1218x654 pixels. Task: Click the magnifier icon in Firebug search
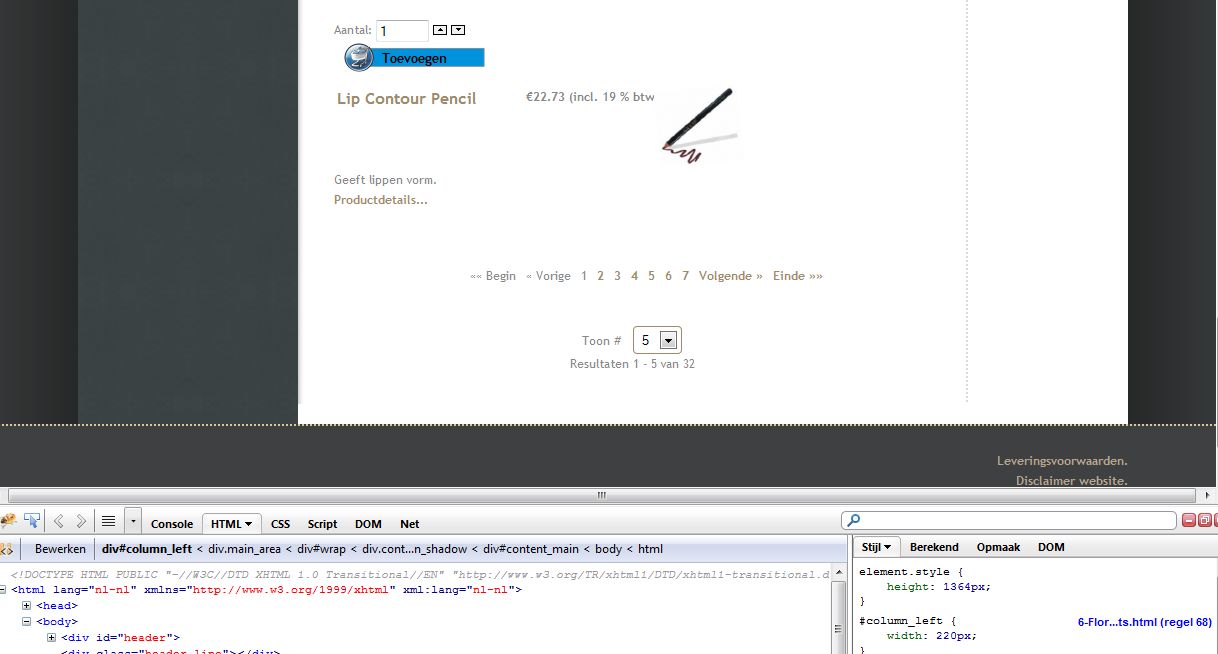852,520
